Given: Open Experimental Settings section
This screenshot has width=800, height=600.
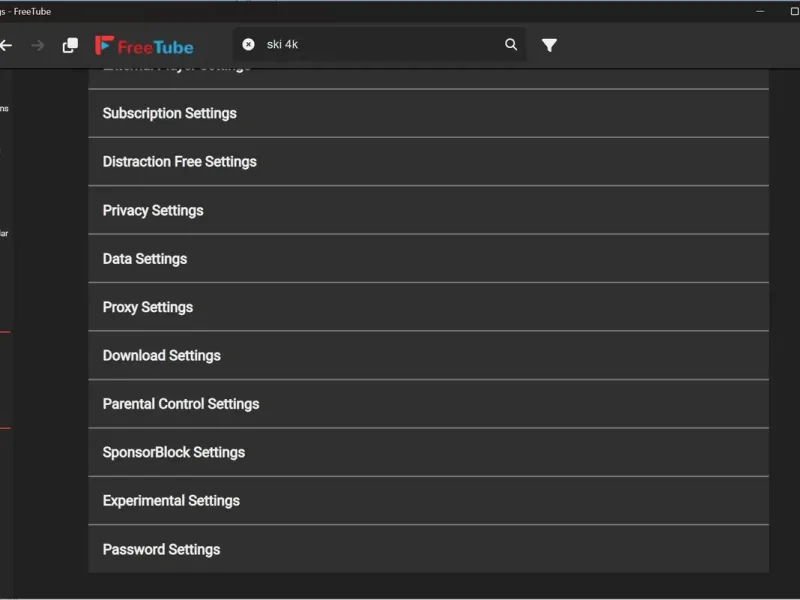Looking at the screenshot, I should click(428, 500).
